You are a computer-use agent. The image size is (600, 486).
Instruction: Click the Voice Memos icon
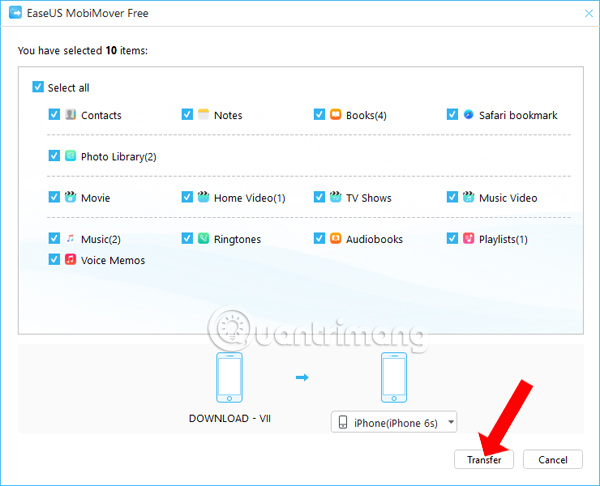click(x=70, y=259)
